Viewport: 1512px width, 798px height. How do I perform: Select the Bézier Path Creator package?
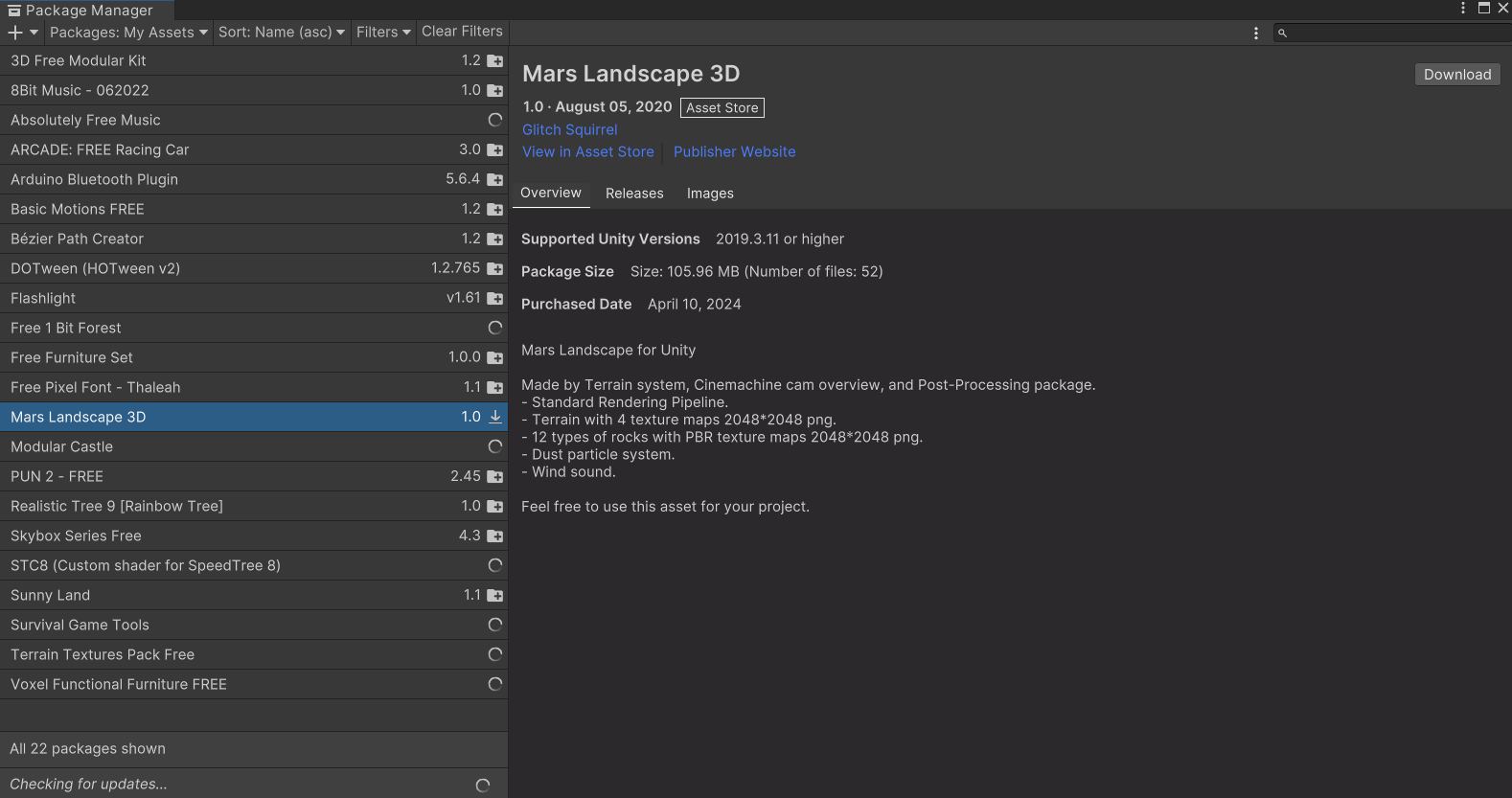(254, 239)
